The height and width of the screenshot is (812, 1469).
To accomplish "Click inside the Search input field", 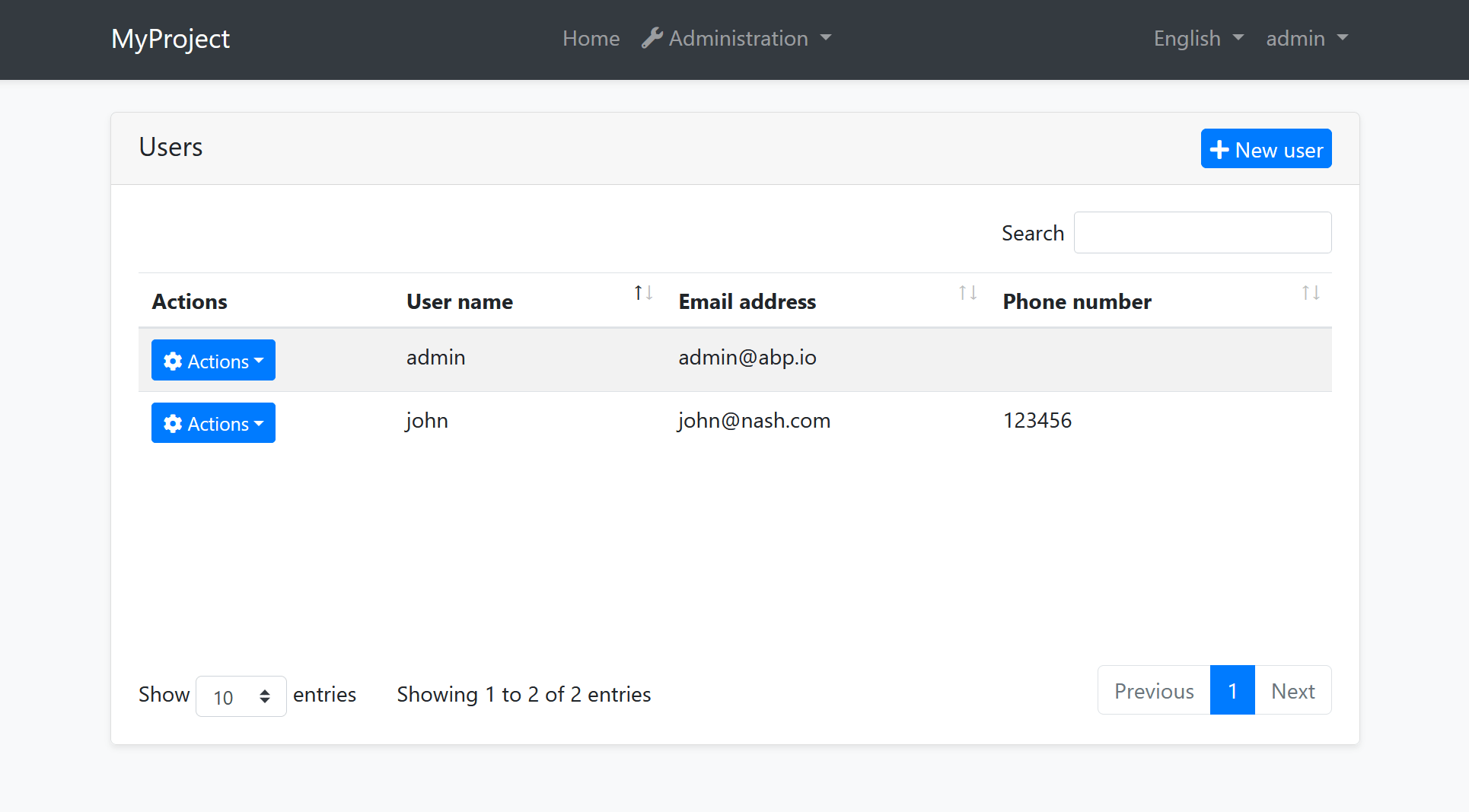I will pos(1202,232).
